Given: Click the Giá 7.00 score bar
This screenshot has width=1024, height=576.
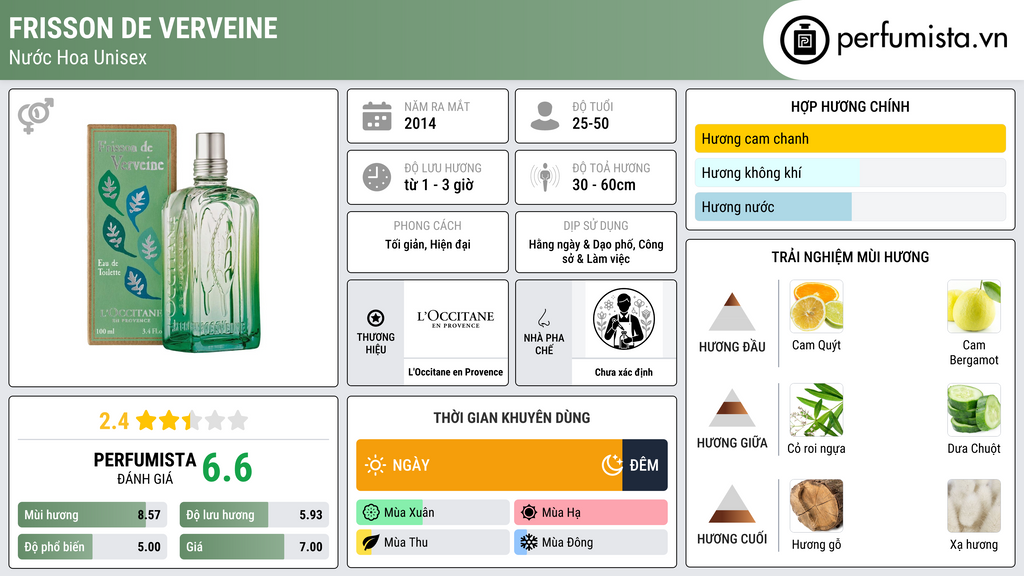Looking at the screenshot, I should click(254, 547).
